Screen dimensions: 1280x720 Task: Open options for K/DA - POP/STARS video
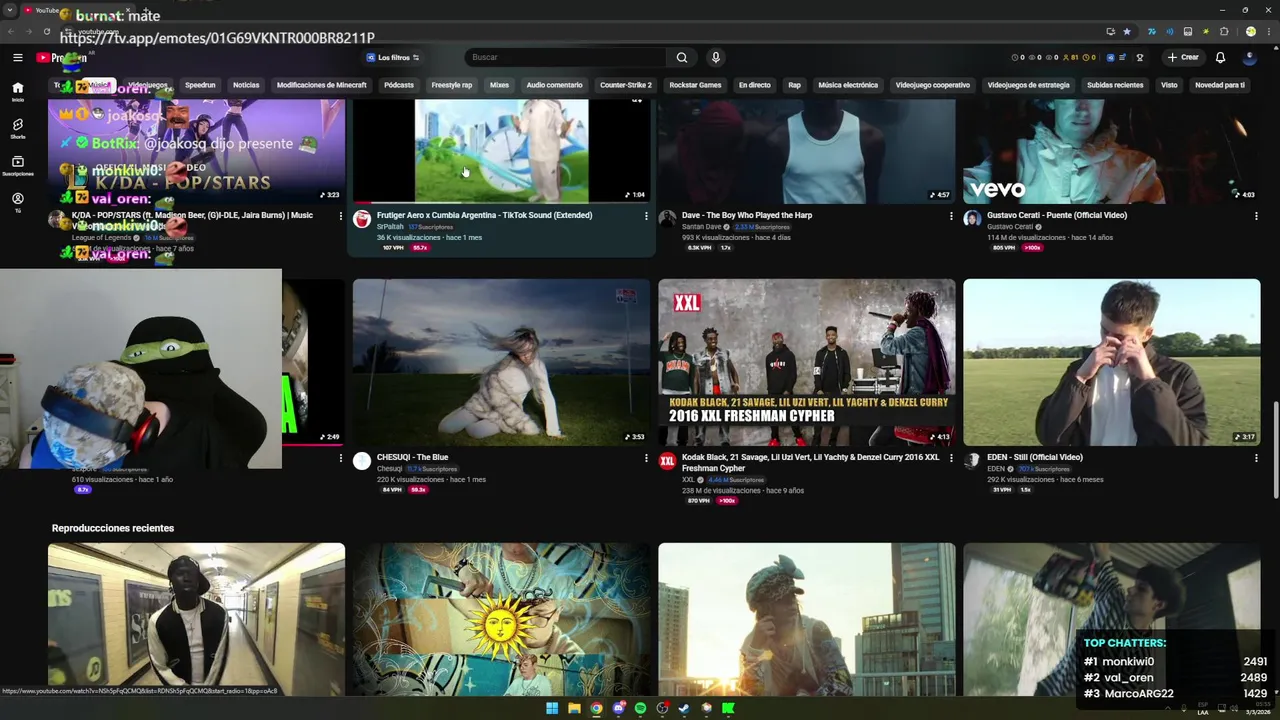(x=340, y=216)
